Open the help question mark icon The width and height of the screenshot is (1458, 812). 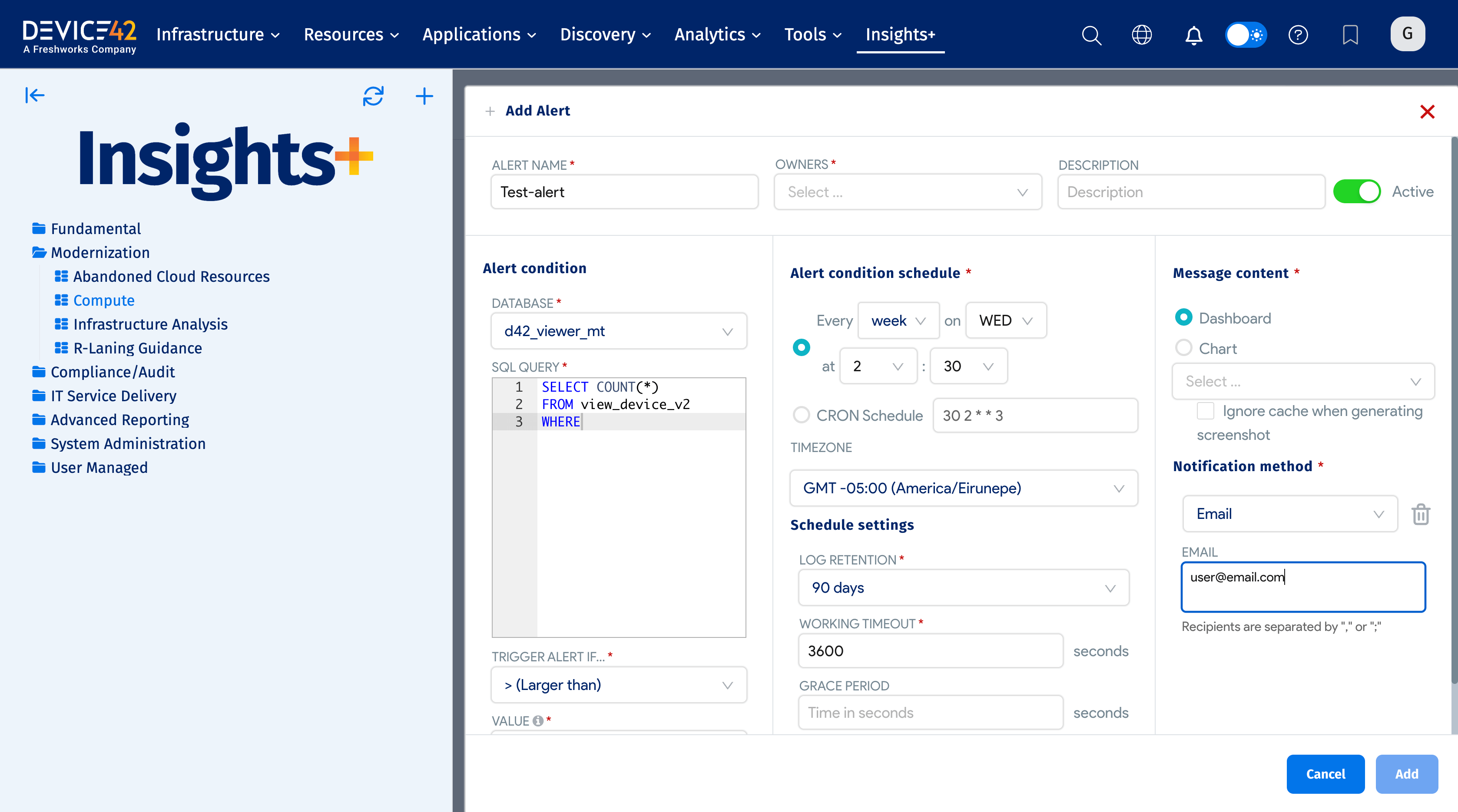point(1298,35)
